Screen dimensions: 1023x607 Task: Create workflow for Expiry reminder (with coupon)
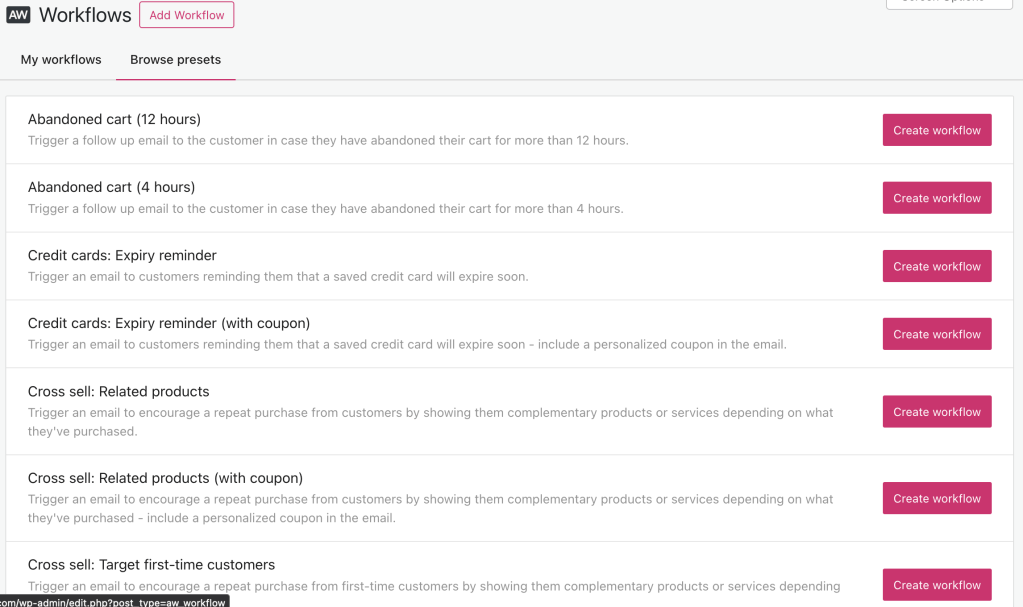click(x=936, y=334)
